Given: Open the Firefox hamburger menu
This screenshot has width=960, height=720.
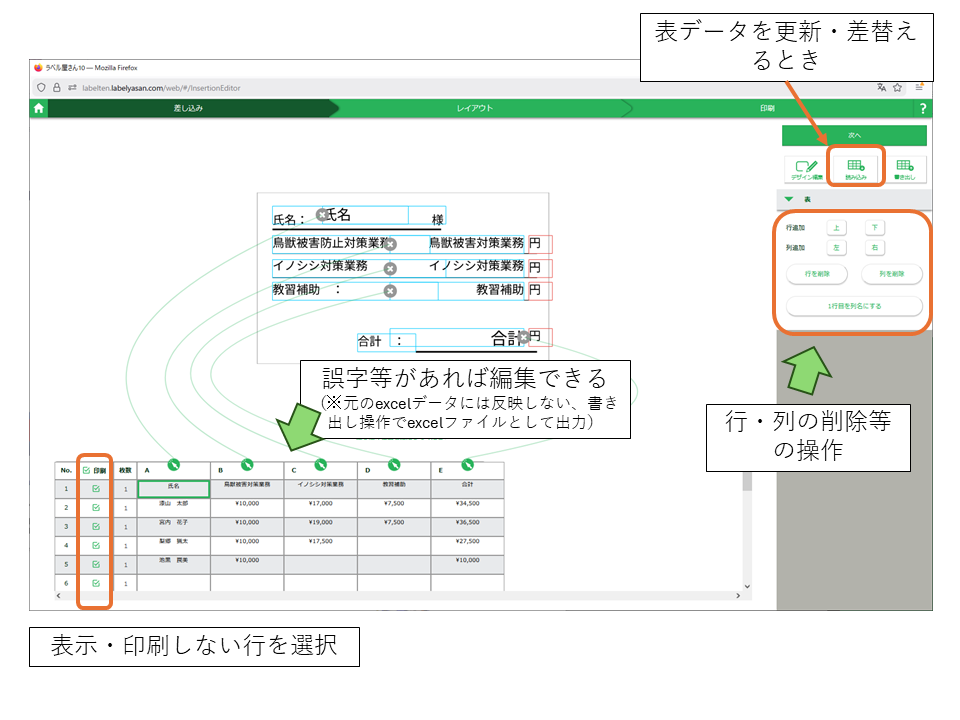Looking at the screenshot, I should 919,88.
